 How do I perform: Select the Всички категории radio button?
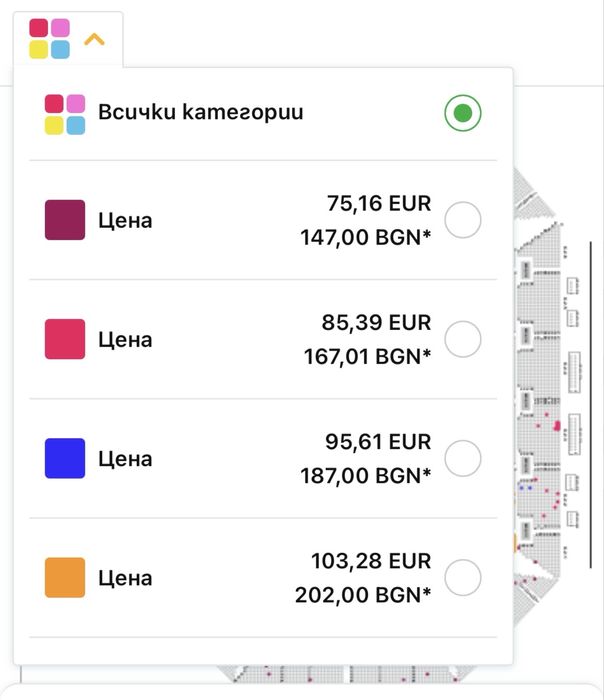pos(462,113)
